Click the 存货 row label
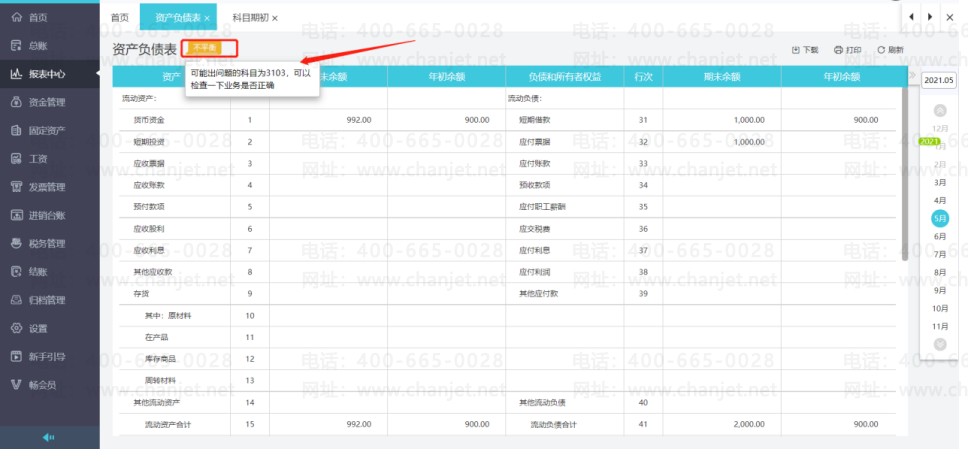968x461 pixels. pyautogui.click(x=141, y=294)
